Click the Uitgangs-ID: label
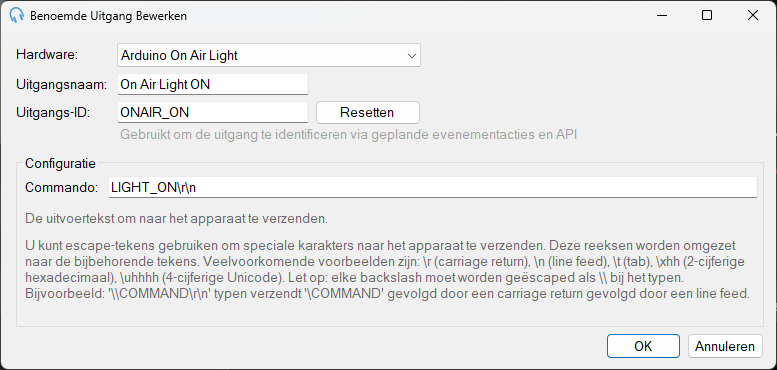 [53, 112]
